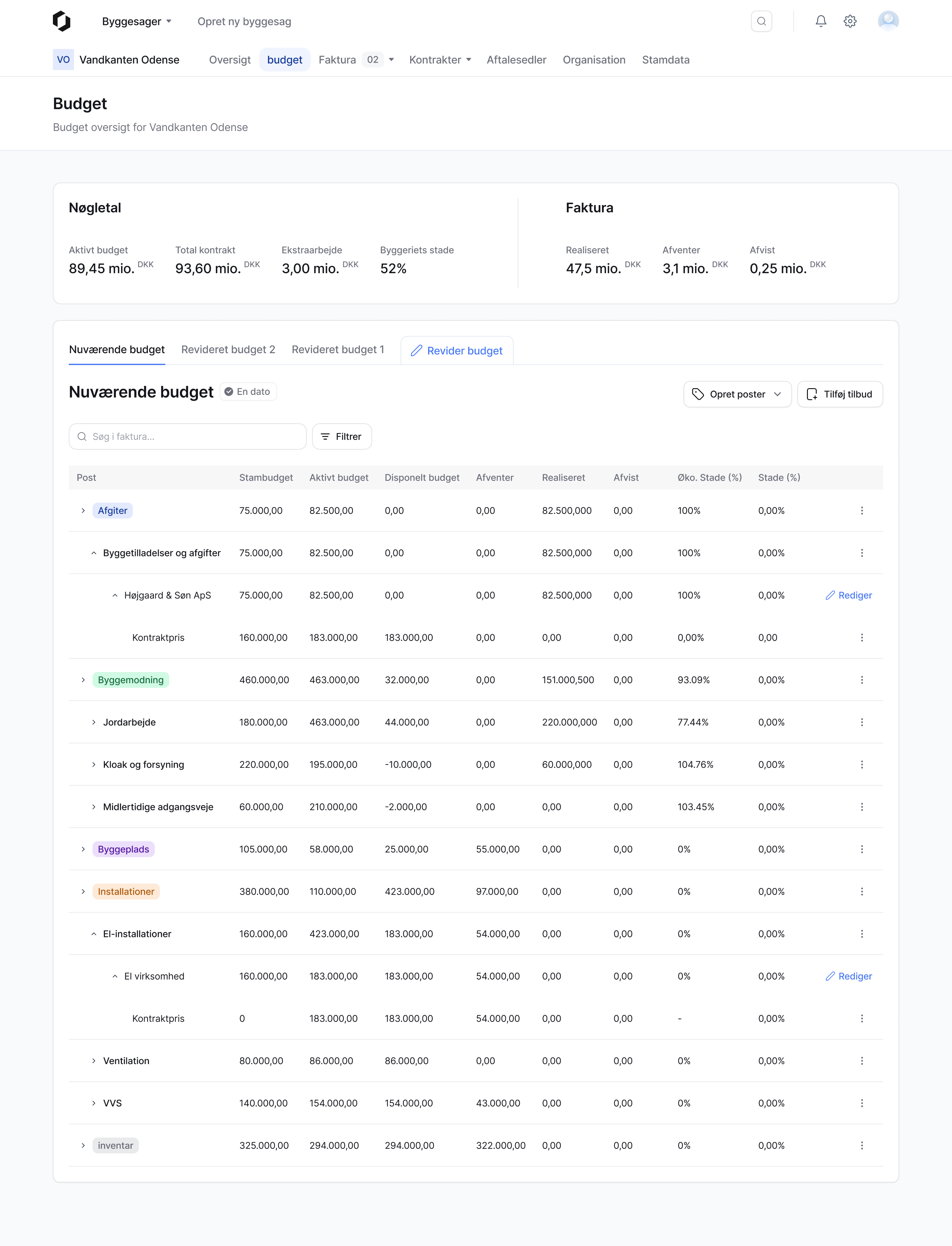Open three-dot menu for Afgiter row
Image resolution: width=952 pixels, height=1246 pixels.
tap(861, 511)
